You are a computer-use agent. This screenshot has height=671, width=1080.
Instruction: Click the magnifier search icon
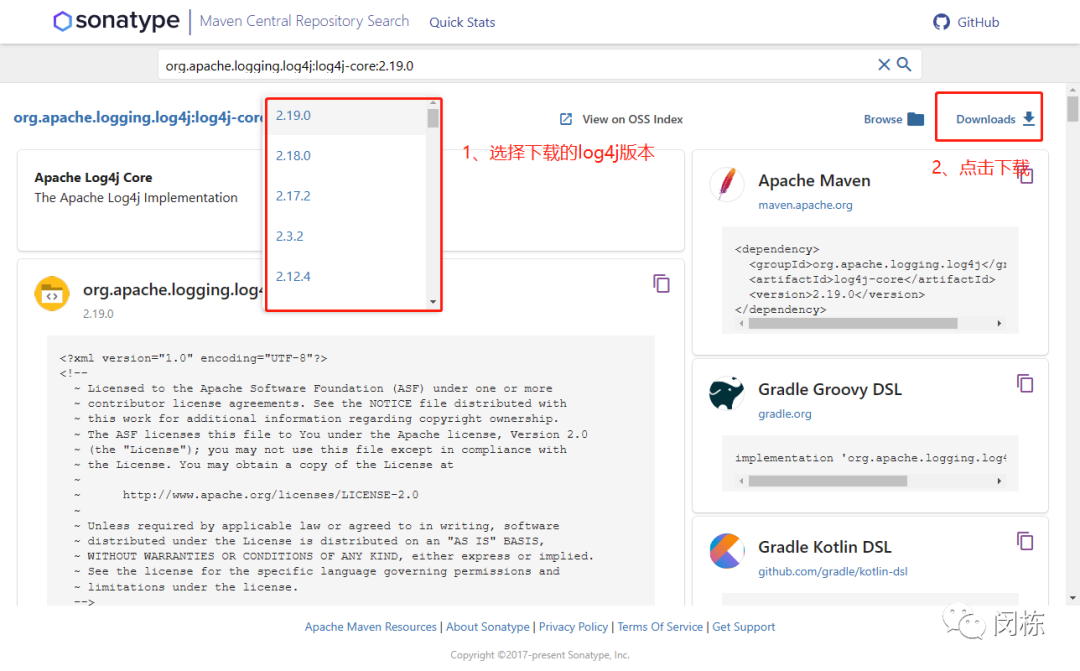pos(904,64)
